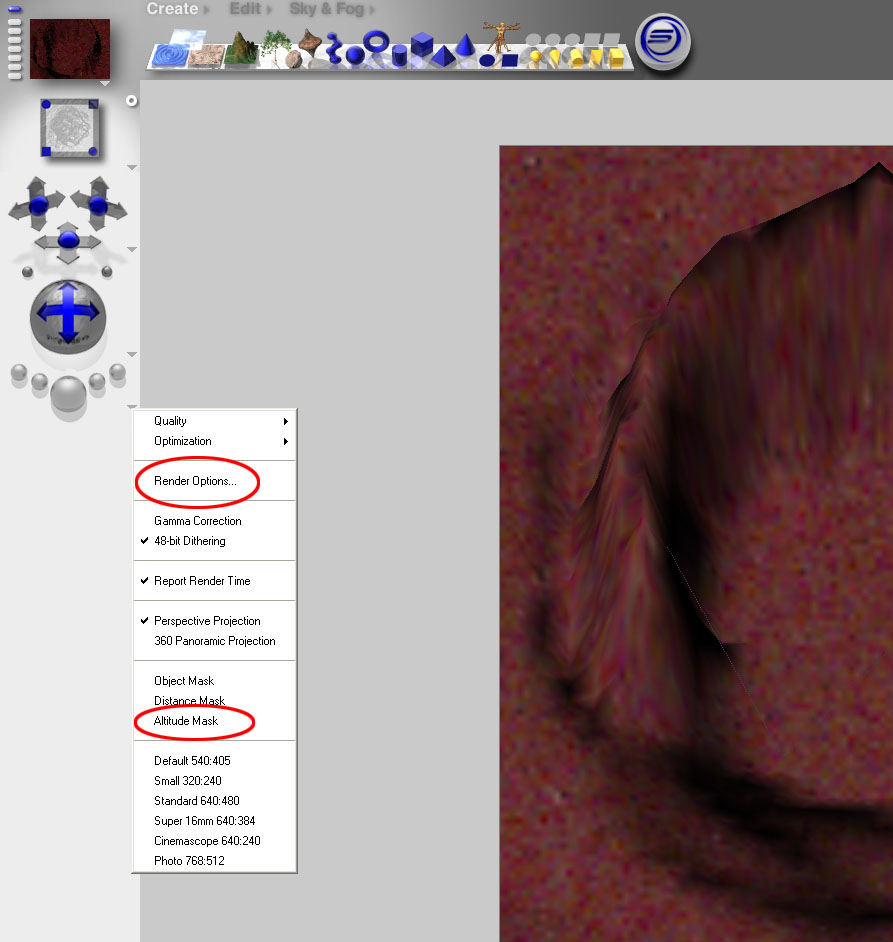Open the Optimization submenu
This screenshot has height=942, width=893.
point(215,441)
